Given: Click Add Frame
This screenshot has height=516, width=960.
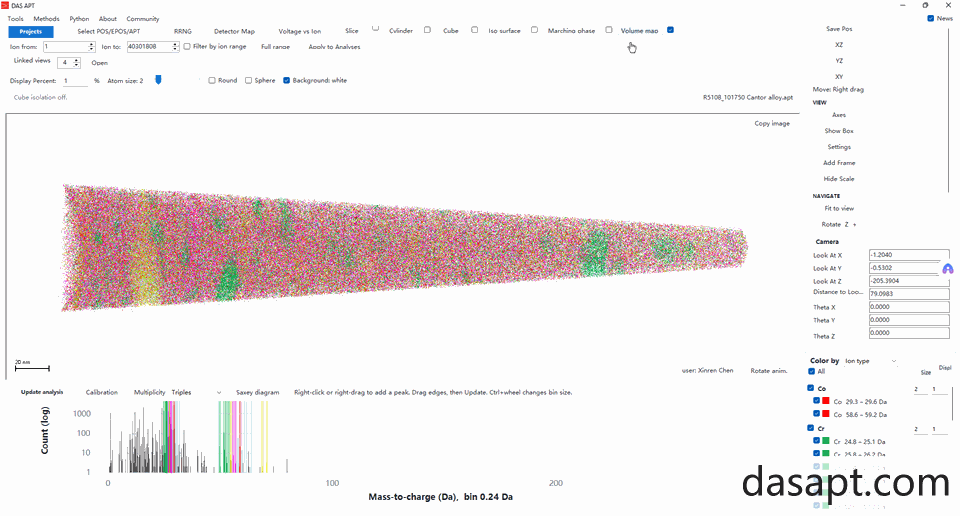Looking at the screenshot, I should (839, 163).
